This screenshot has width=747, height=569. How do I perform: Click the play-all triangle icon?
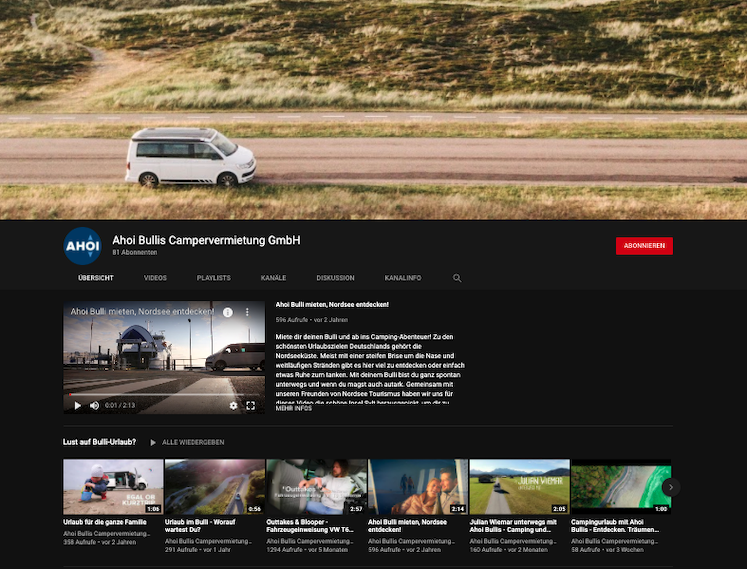[153, 442]
